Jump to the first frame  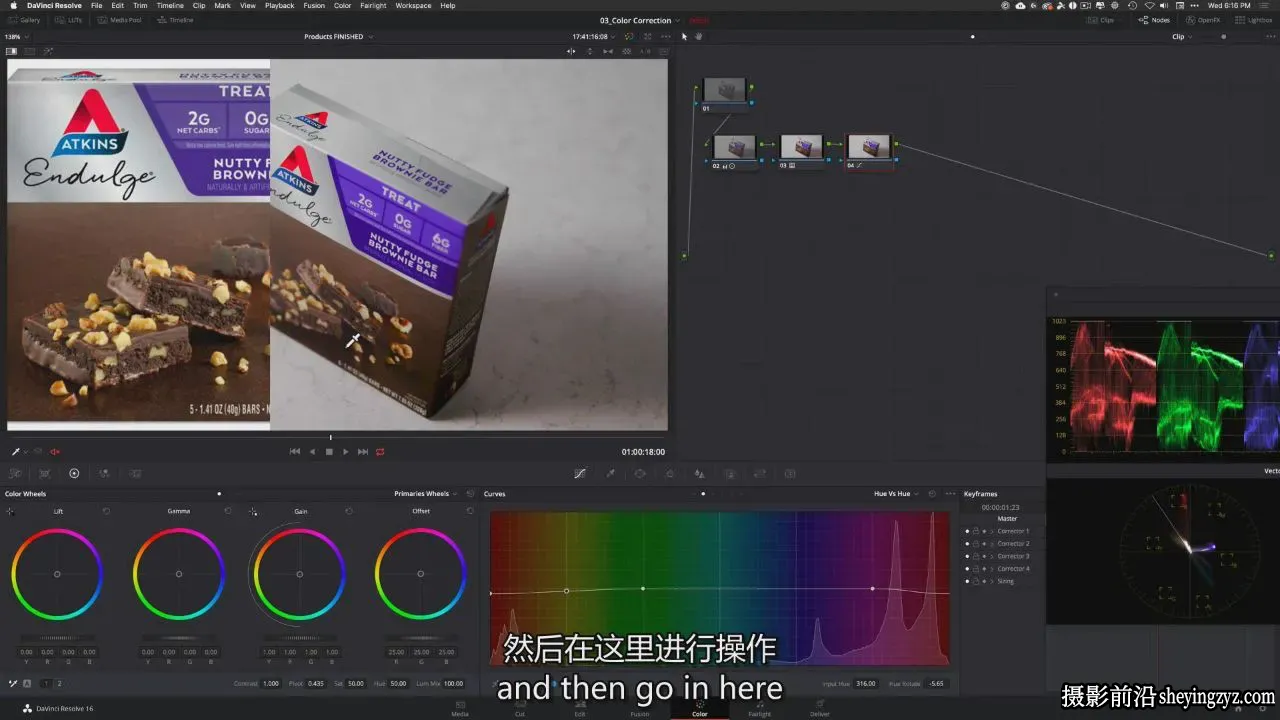pyautogui.click(x=295, y=452)
